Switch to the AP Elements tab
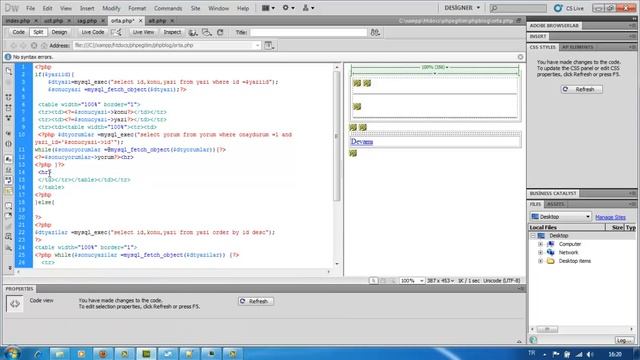 click(577, 47)
